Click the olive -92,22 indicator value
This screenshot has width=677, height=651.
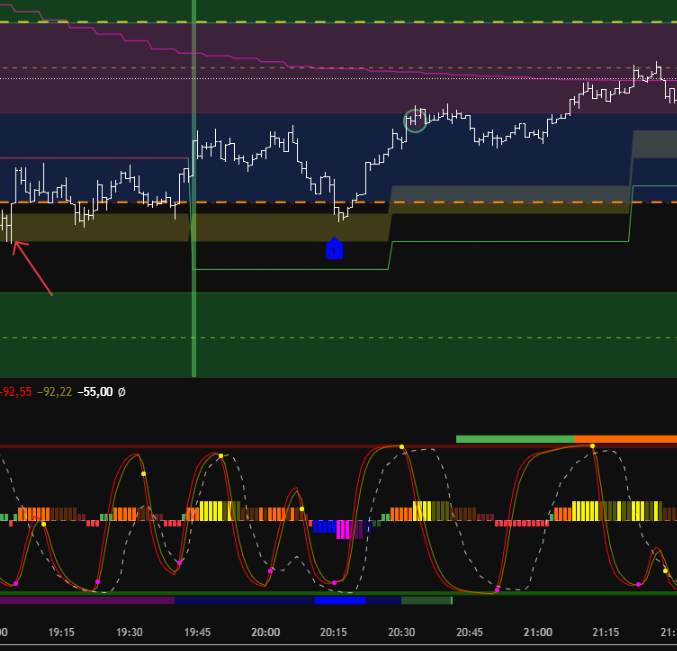(57, 393)
